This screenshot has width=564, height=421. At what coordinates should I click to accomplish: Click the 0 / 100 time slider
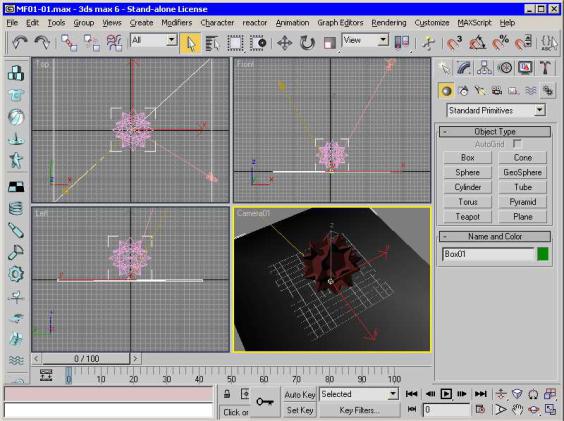pyautogui.click(x=86, y=359)
